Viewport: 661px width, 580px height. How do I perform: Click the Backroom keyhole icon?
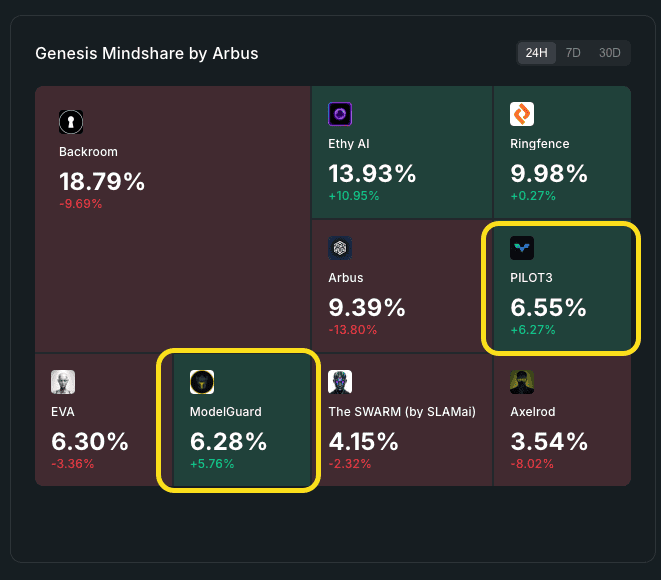[71, 122]
